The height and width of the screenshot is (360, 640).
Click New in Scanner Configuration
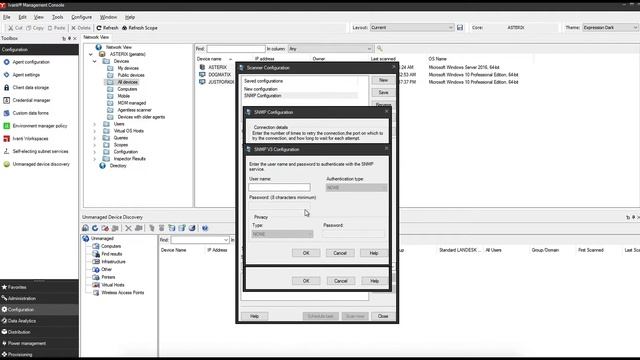(383, 80)
